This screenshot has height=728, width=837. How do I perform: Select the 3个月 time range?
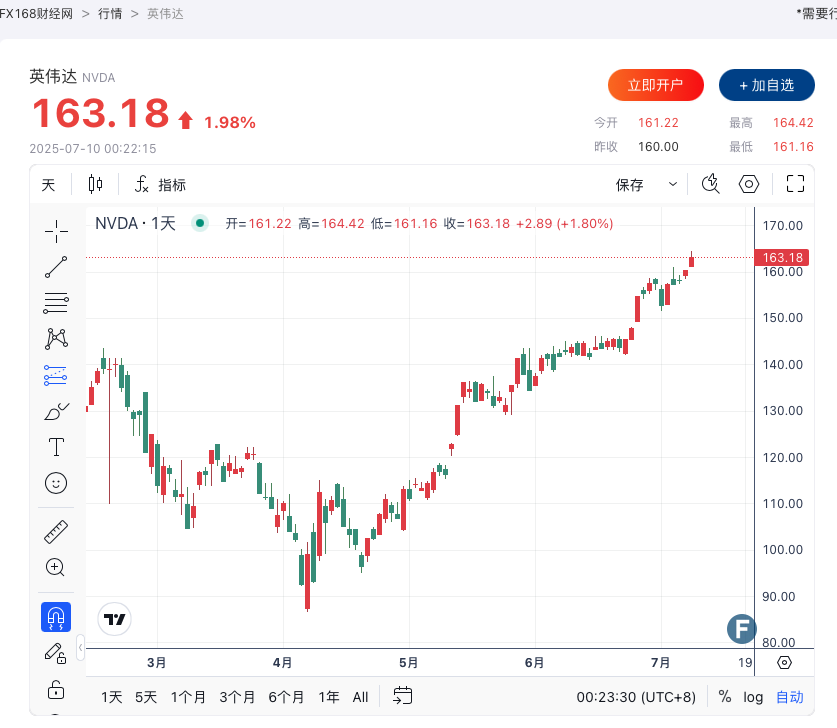coord(237,697)
